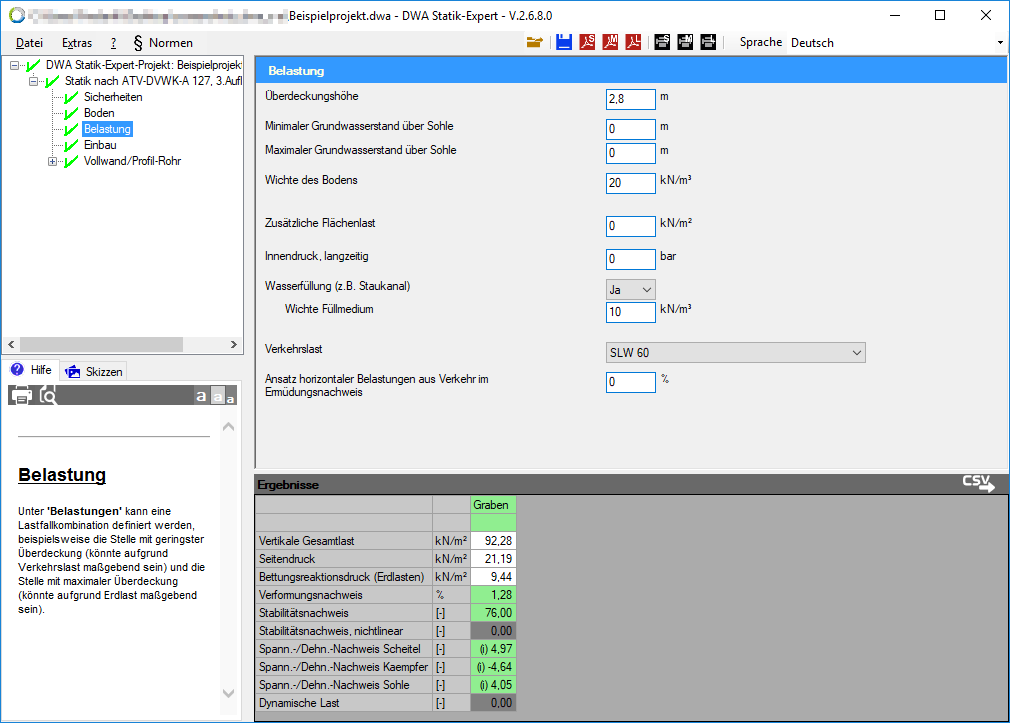1010x723 pixels.
Task: Expand the Vollwand/Profil-Rohr tree node
Action: [53, 161]
